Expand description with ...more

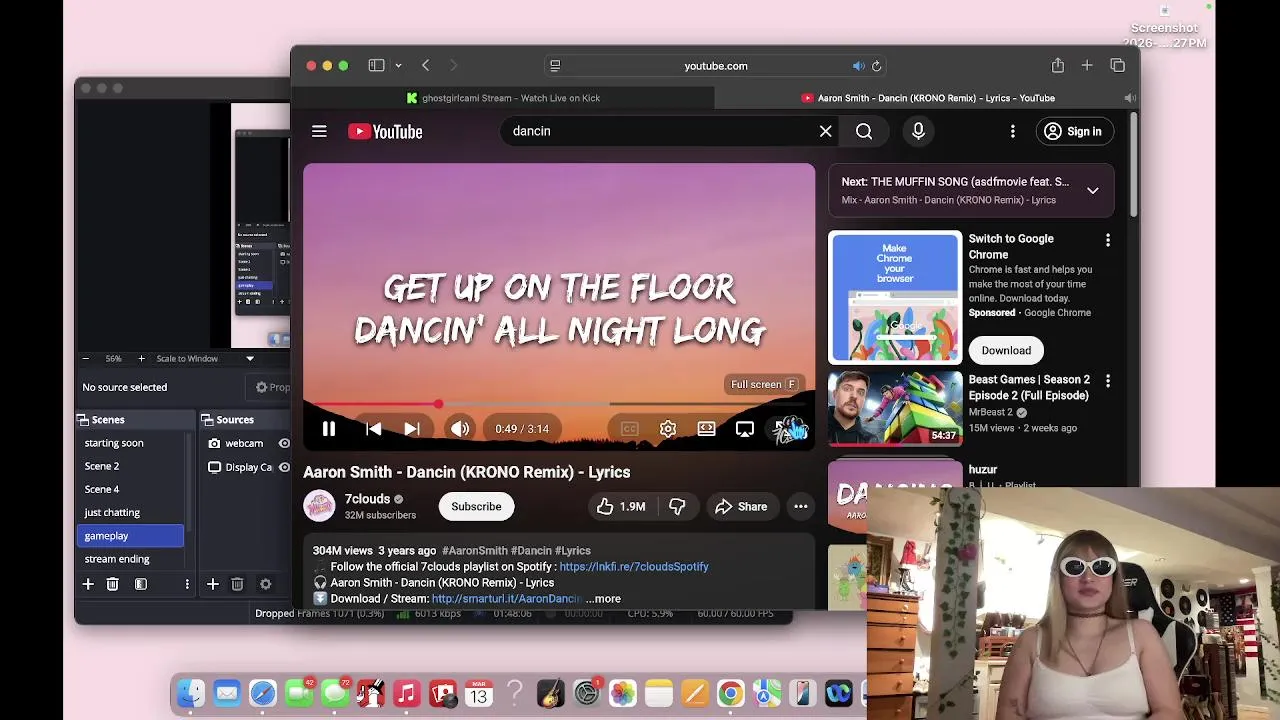[x=603, y=598]
